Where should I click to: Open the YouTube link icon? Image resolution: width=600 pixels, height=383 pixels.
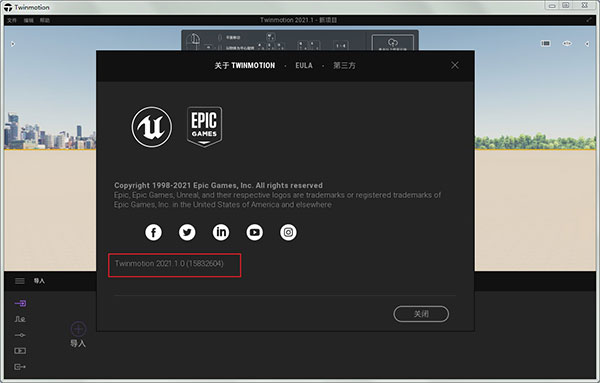[x=254, y=232]
